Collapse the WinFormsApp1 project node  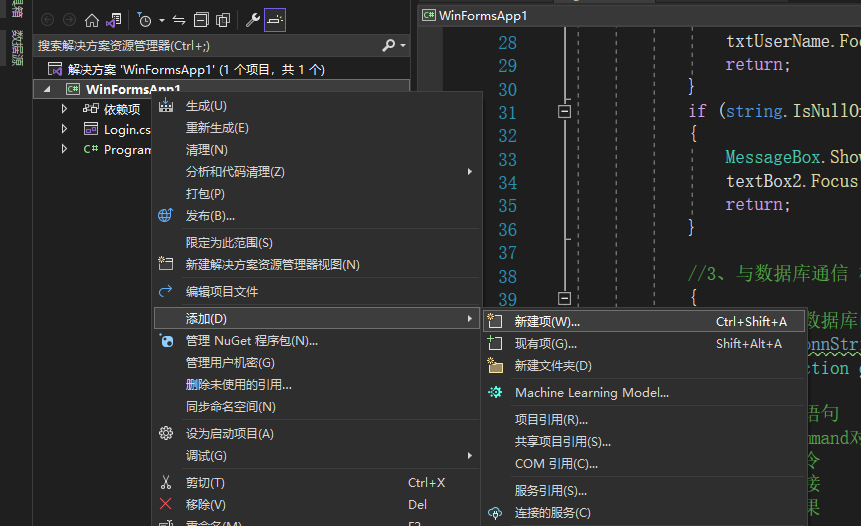47,89
